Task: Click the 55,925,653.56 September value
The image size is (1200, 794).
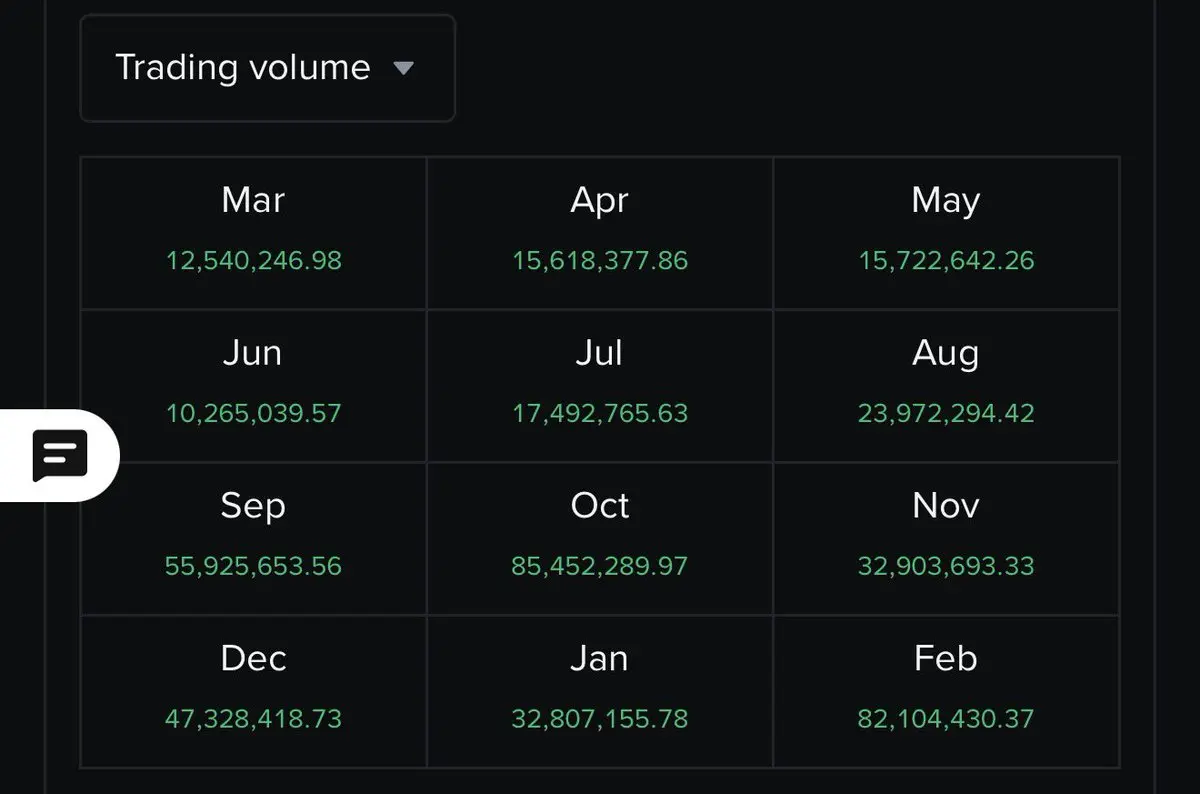Action: point(253,566)
